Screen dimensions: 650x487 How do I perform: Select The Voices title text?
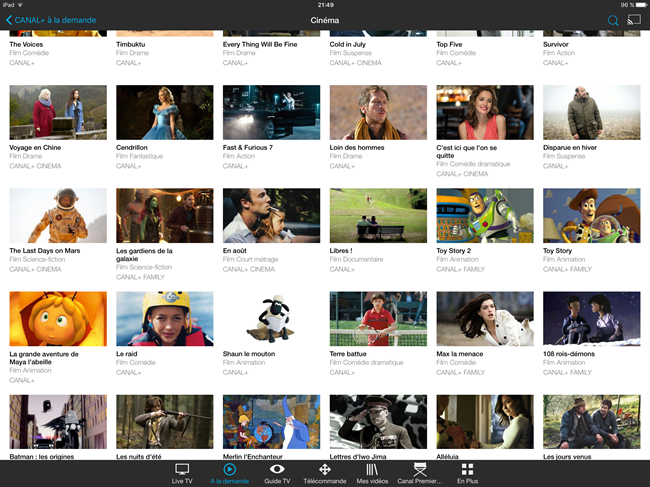click(x=26, y=44)
